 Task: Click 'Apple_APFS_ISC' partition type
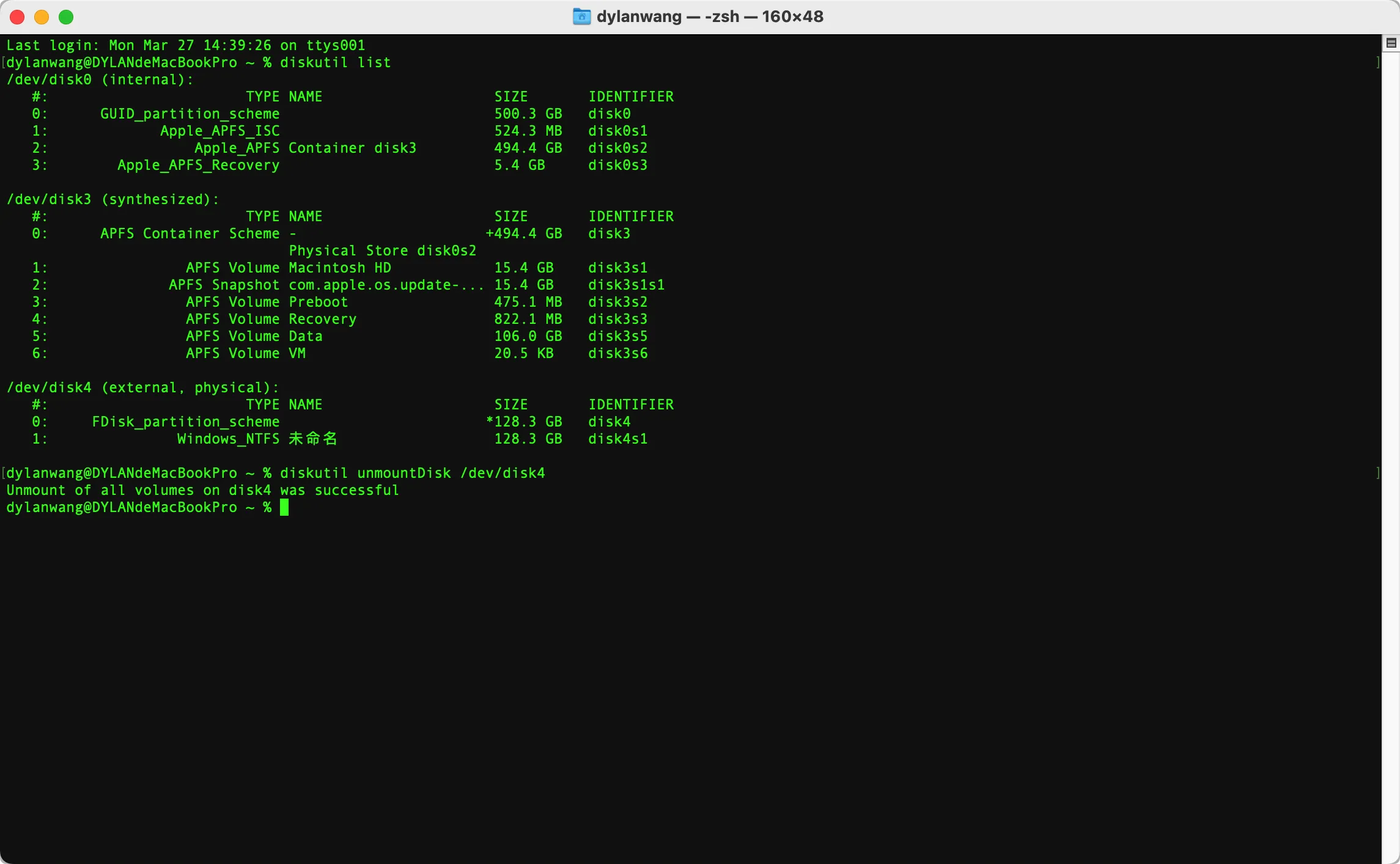219,131
